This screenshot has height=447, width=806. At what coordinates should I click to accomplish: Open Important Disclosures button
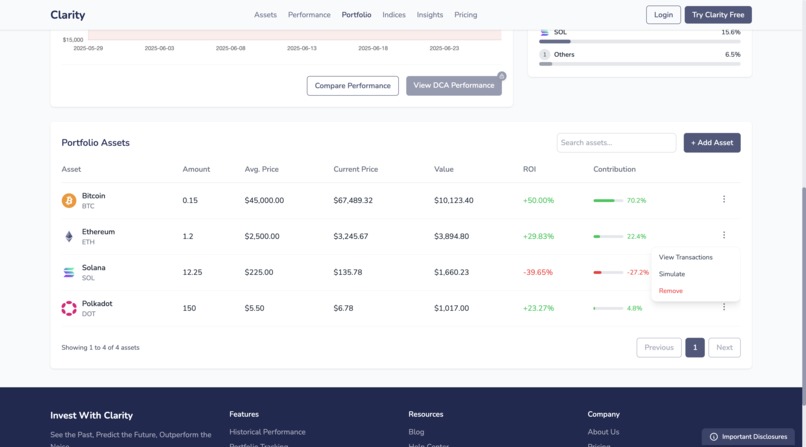[748, 437]
